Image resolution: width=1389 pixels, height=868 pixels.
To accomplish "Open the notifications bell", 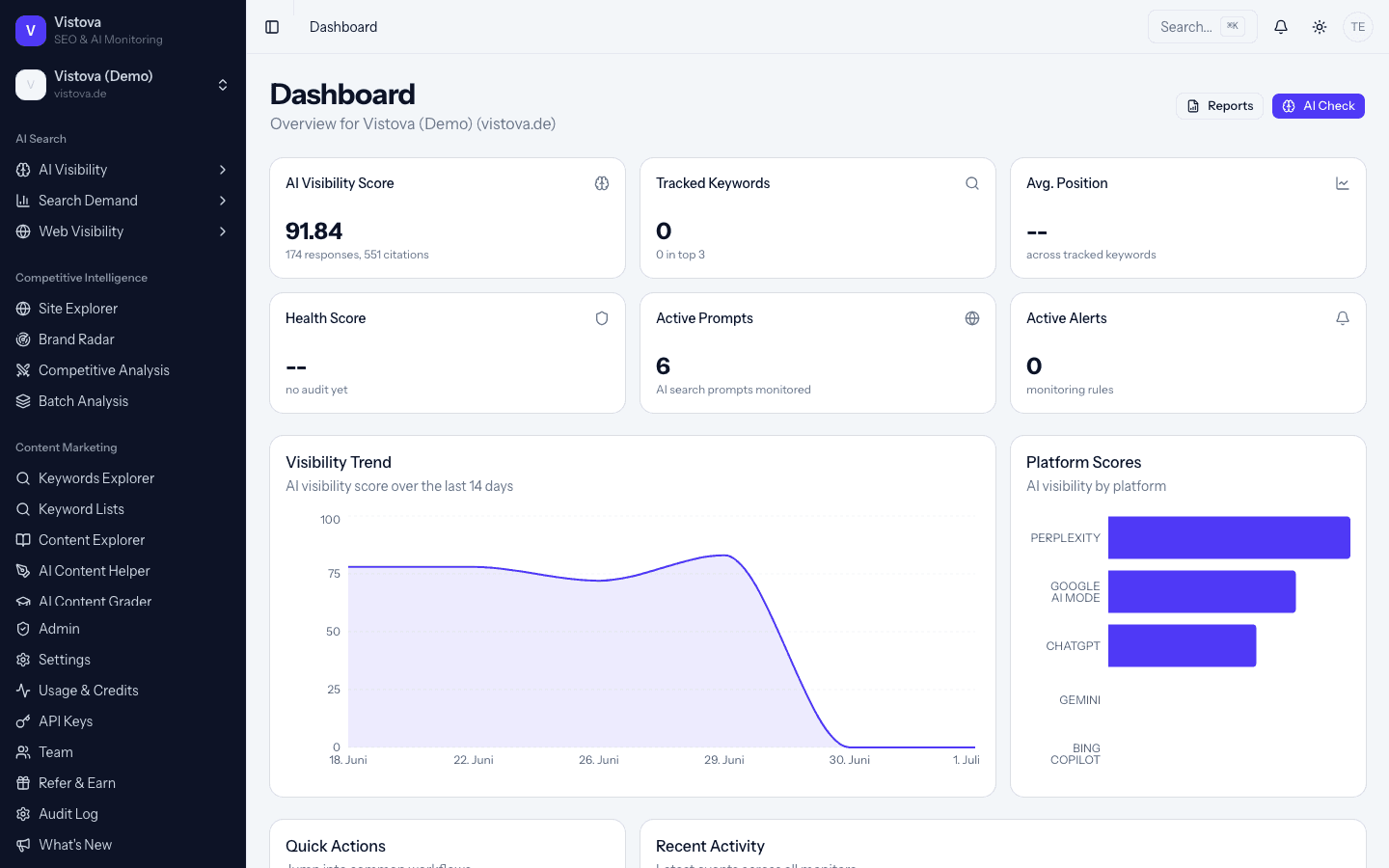I will point(1281,27).
